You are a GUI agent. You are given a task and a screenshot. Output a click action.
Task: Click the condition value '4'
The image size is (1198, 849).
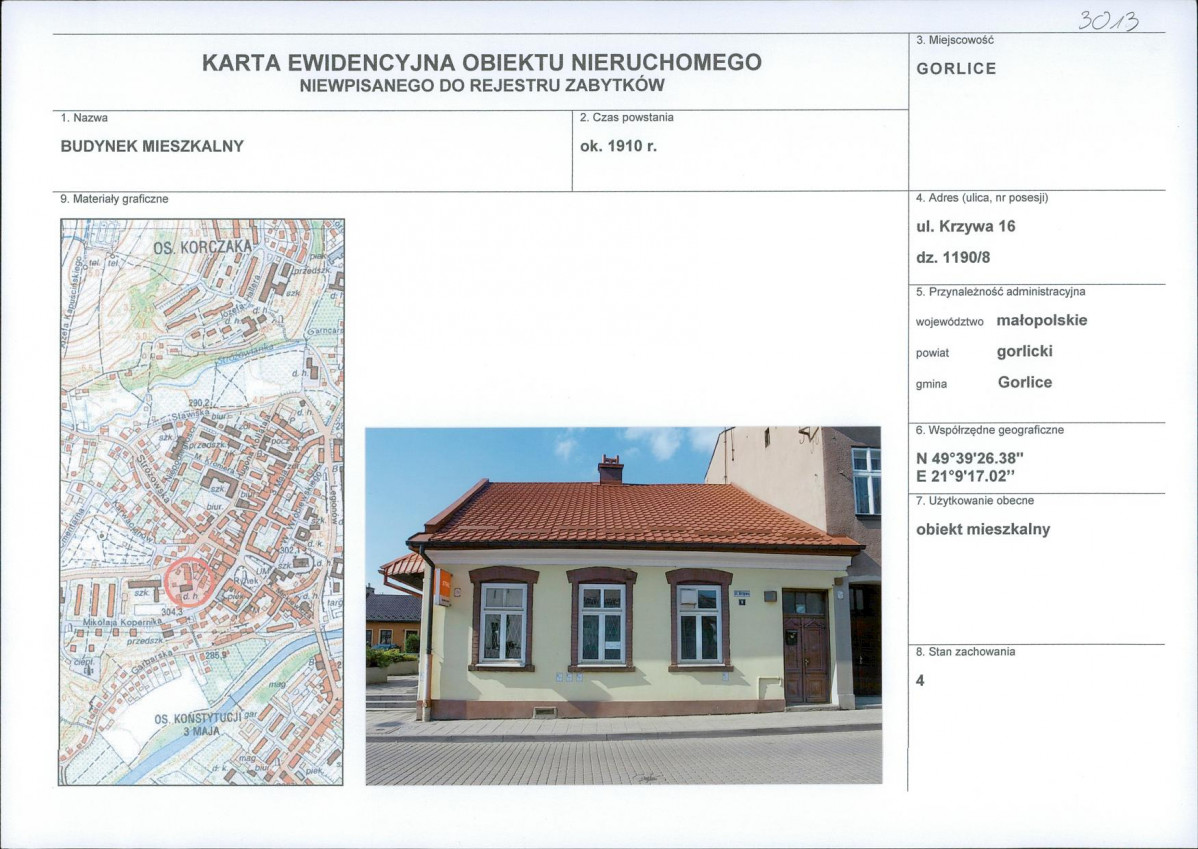click(920, 680)
